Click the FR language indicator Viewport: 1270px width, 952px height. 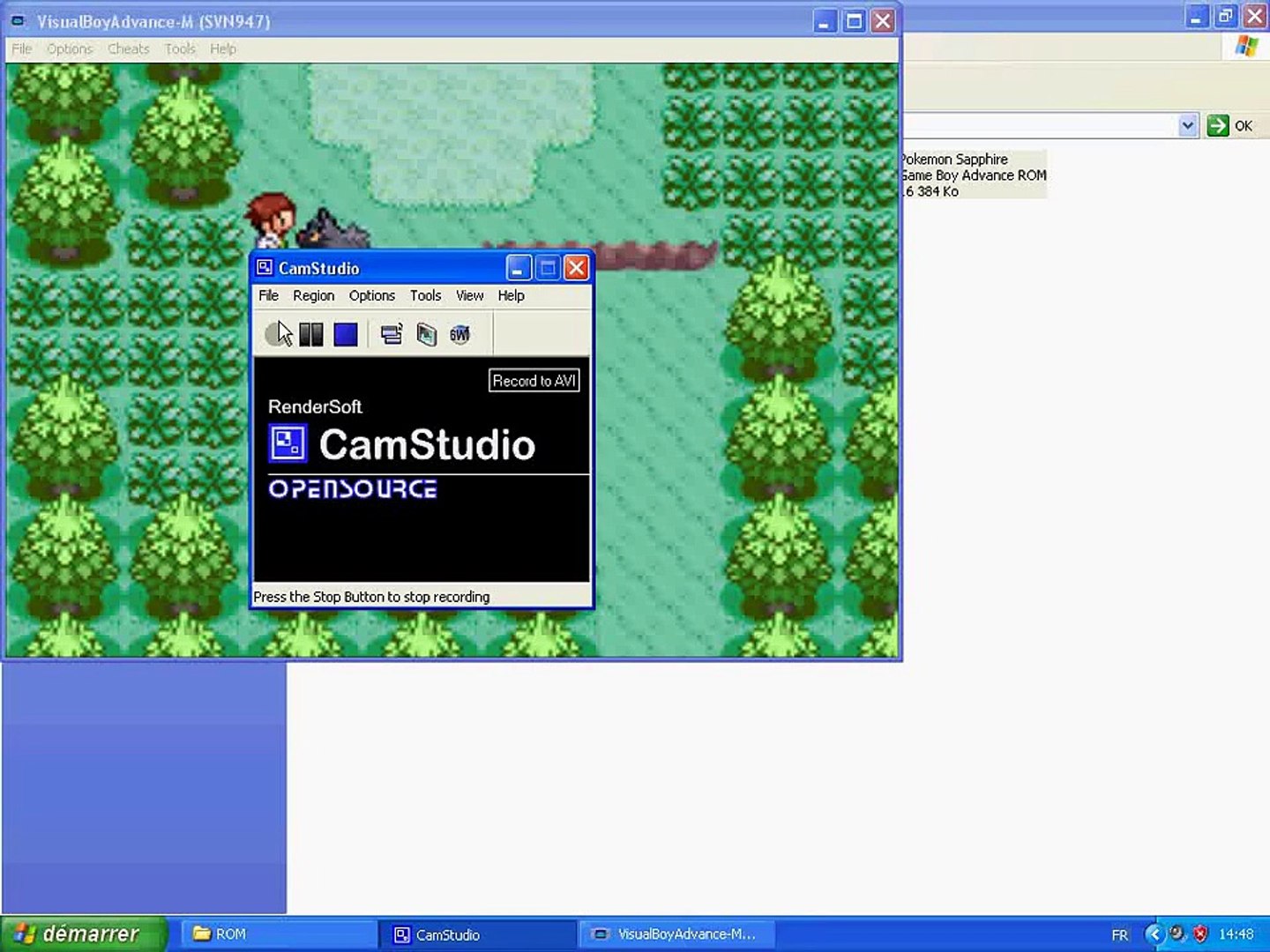tap(1120, 934)
